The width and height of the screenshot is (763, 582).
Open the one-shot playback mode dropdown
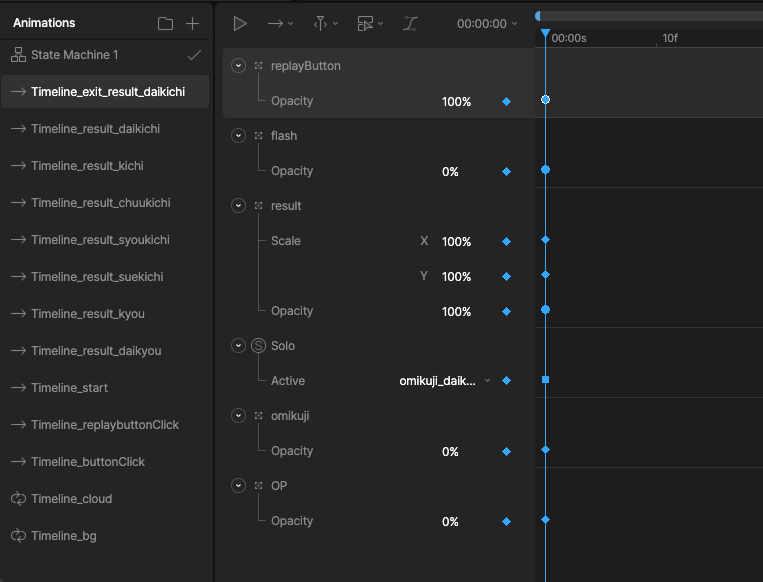280,23
